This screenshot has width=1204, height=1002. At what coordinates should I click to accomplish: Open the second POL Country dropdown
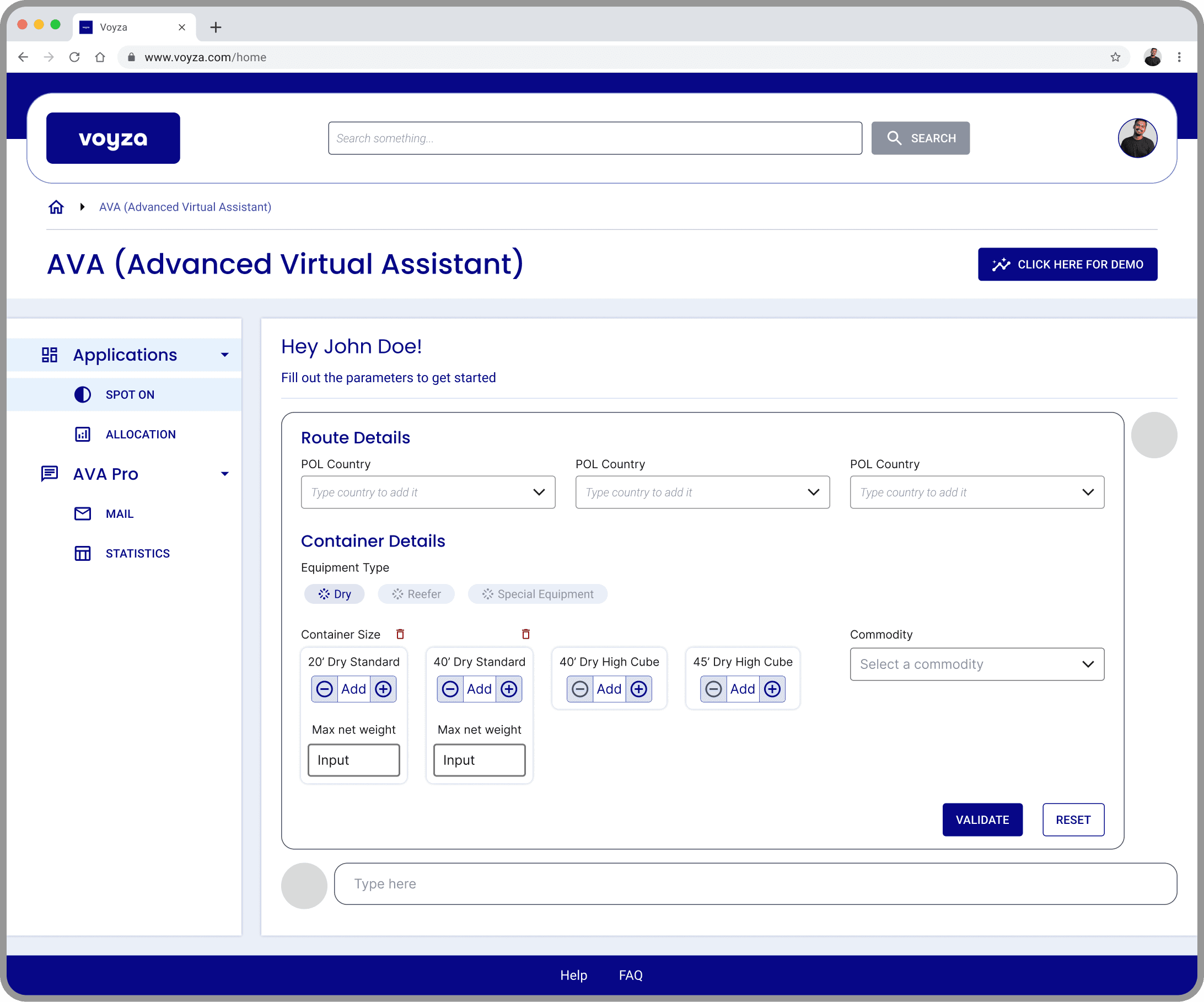703,492
